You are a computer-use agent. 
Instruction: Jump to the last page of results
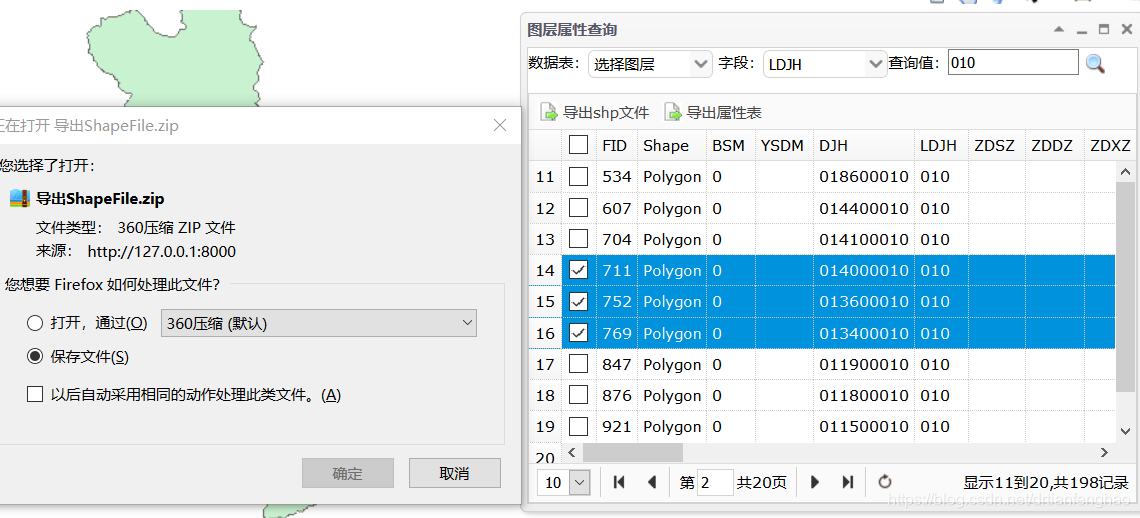pyautogui.click(x=848, y=482)
